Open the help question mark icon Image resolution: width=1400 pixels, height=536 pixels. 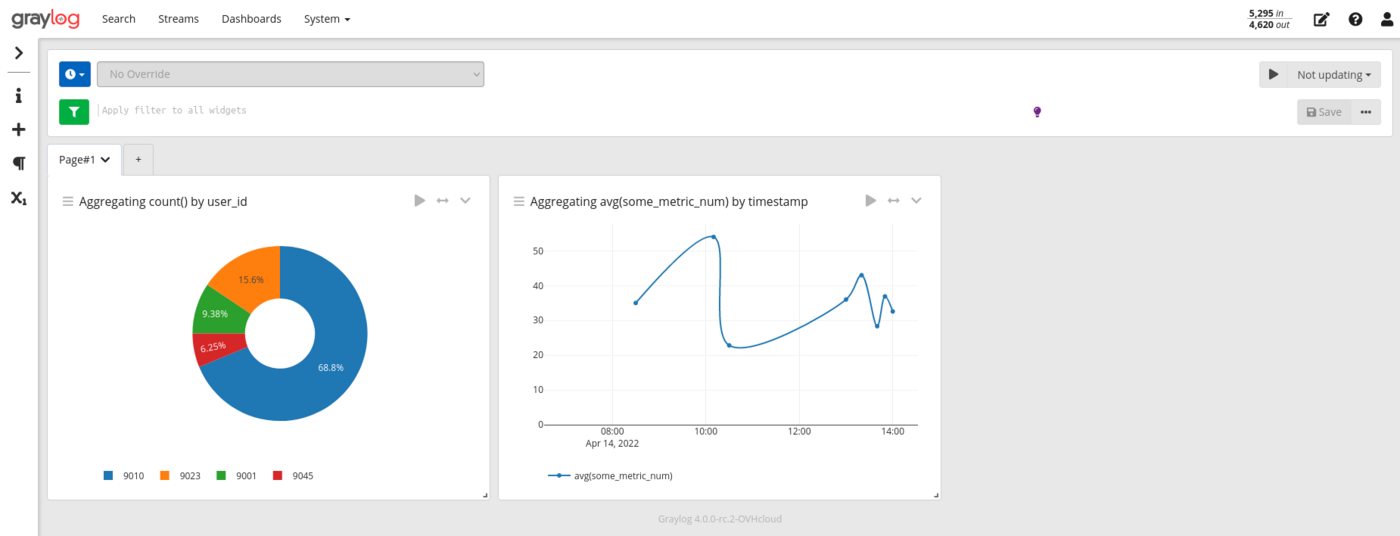1355,19
